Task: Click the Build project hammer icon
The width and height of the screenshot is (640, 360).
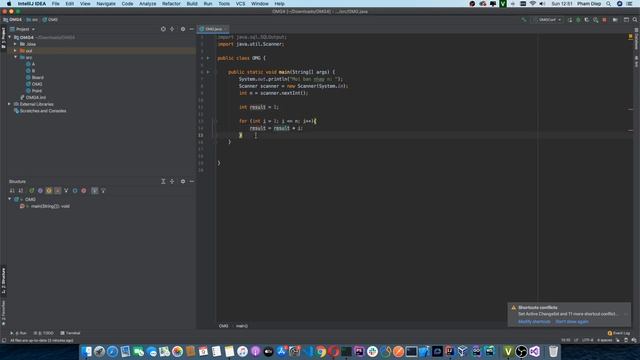Action: click(524, 20)
